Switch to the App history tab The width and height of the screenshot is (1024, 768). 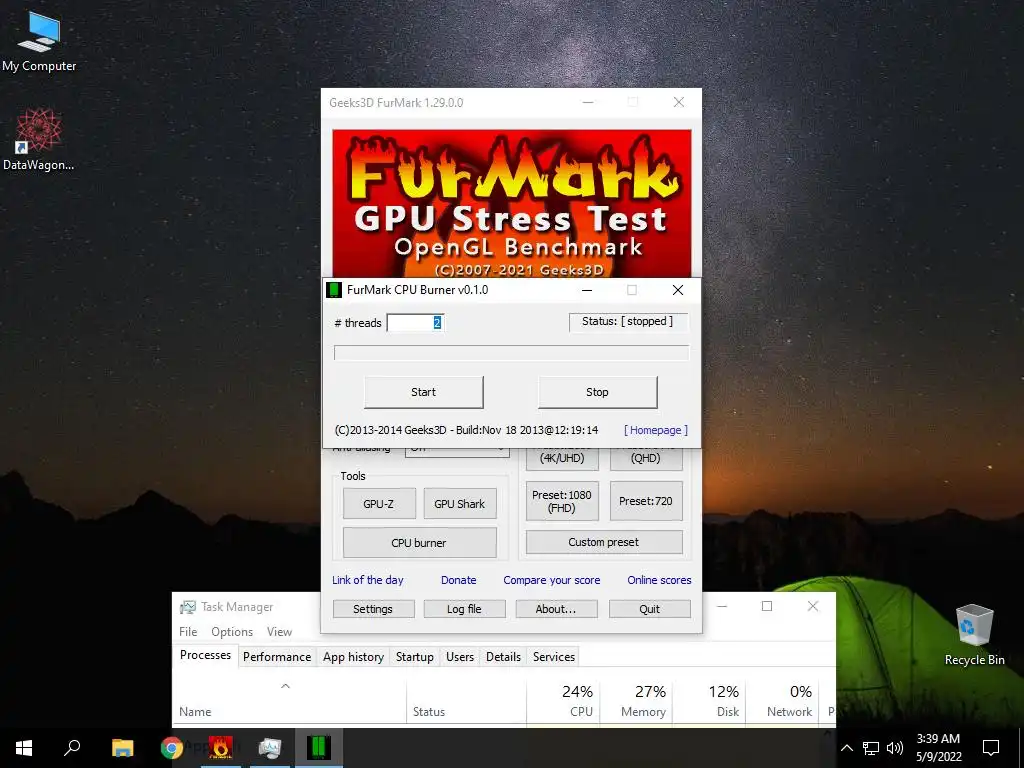353,657
